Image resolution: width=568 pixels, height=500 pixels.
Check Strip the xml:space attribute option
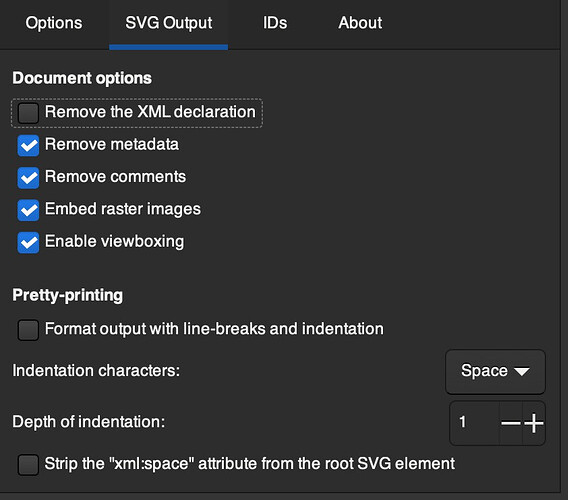pyautogui.click(x=28, y=464)
